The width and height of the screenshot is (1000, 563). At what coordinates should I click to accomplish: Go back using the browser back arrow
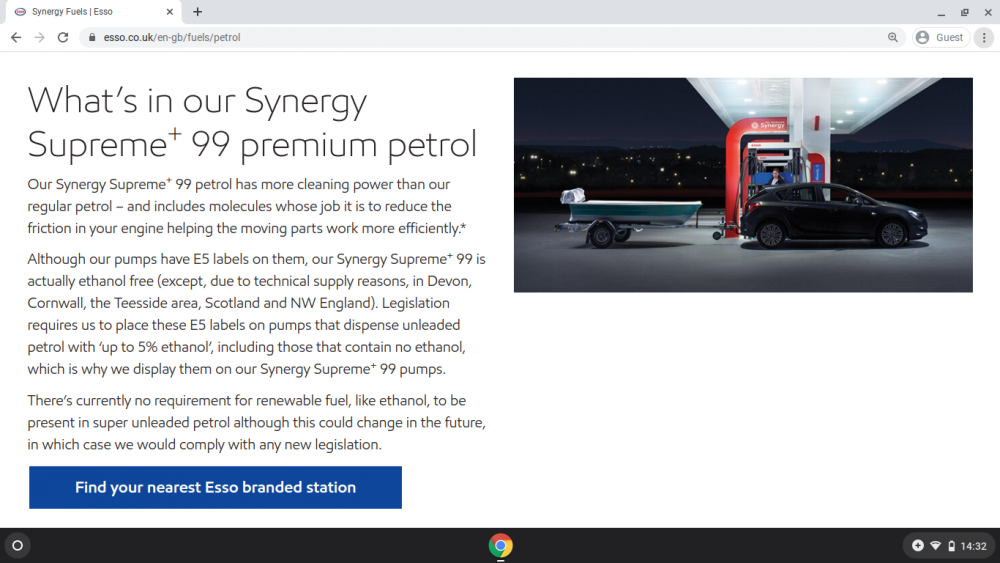coord(16,38)
